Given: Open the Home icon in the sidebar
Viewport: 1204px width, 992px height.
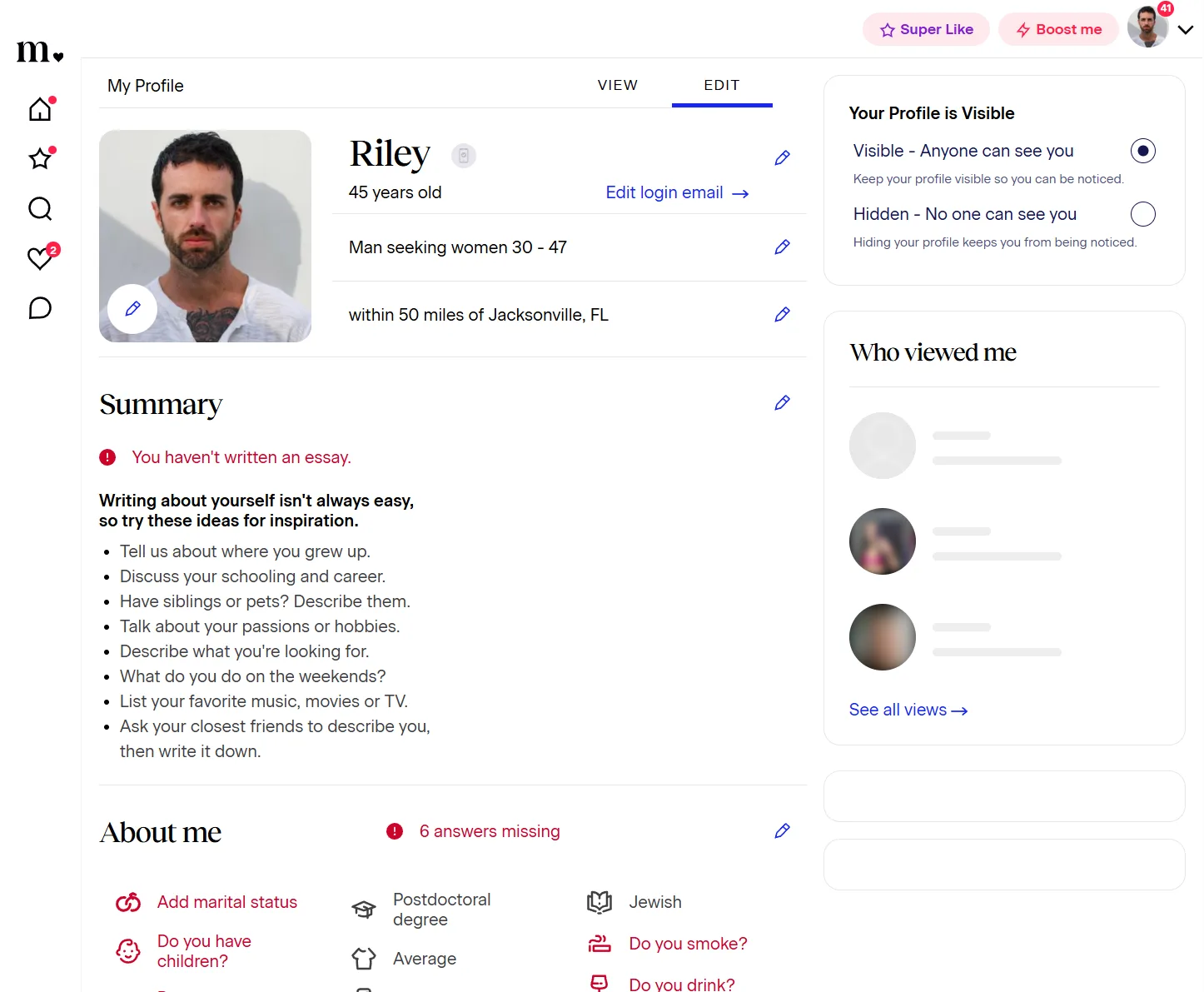Looking at the screenshot, I should (40, 109).
